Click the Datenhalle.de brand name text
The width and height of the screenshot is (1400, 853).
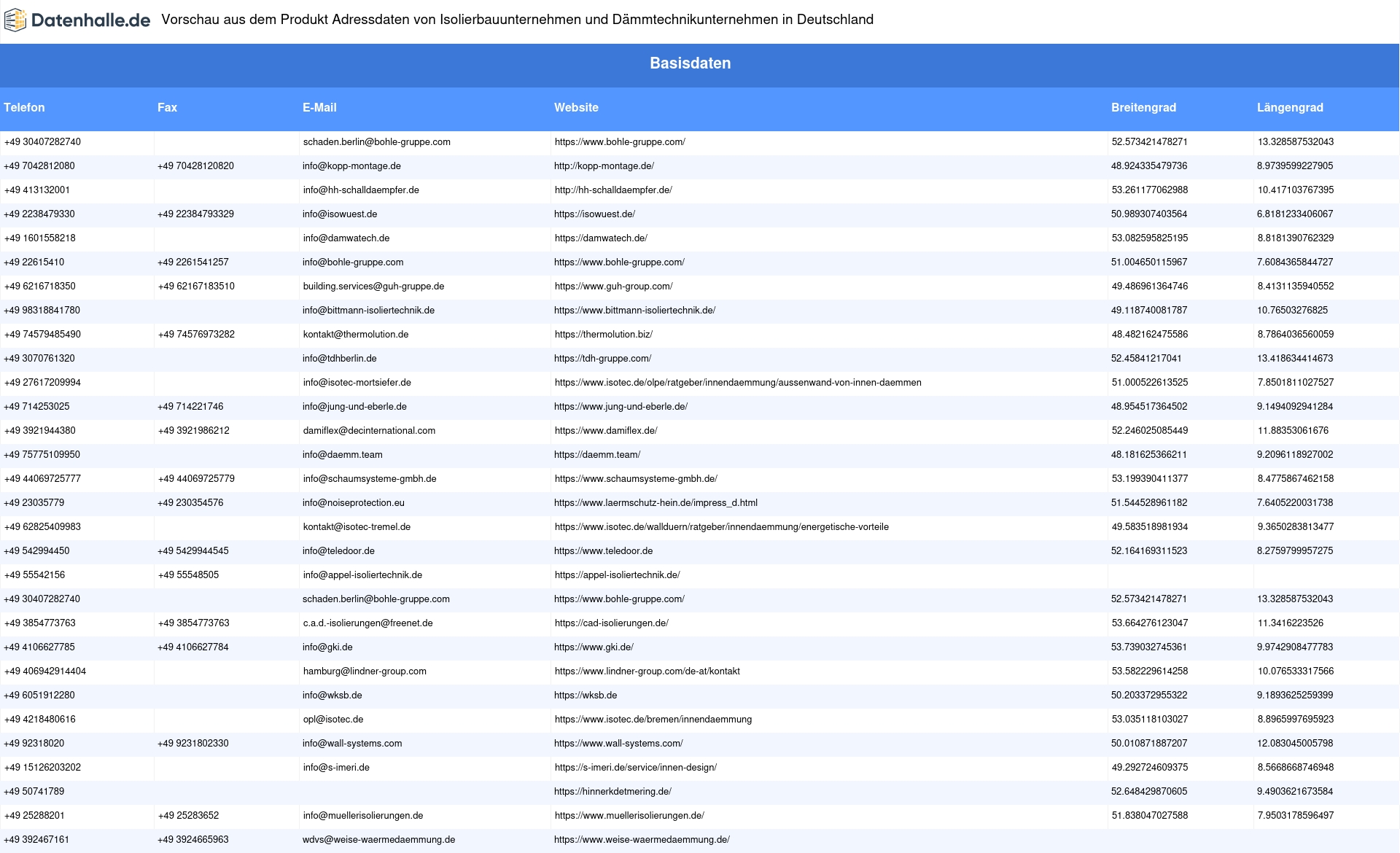tap(90, 20)
